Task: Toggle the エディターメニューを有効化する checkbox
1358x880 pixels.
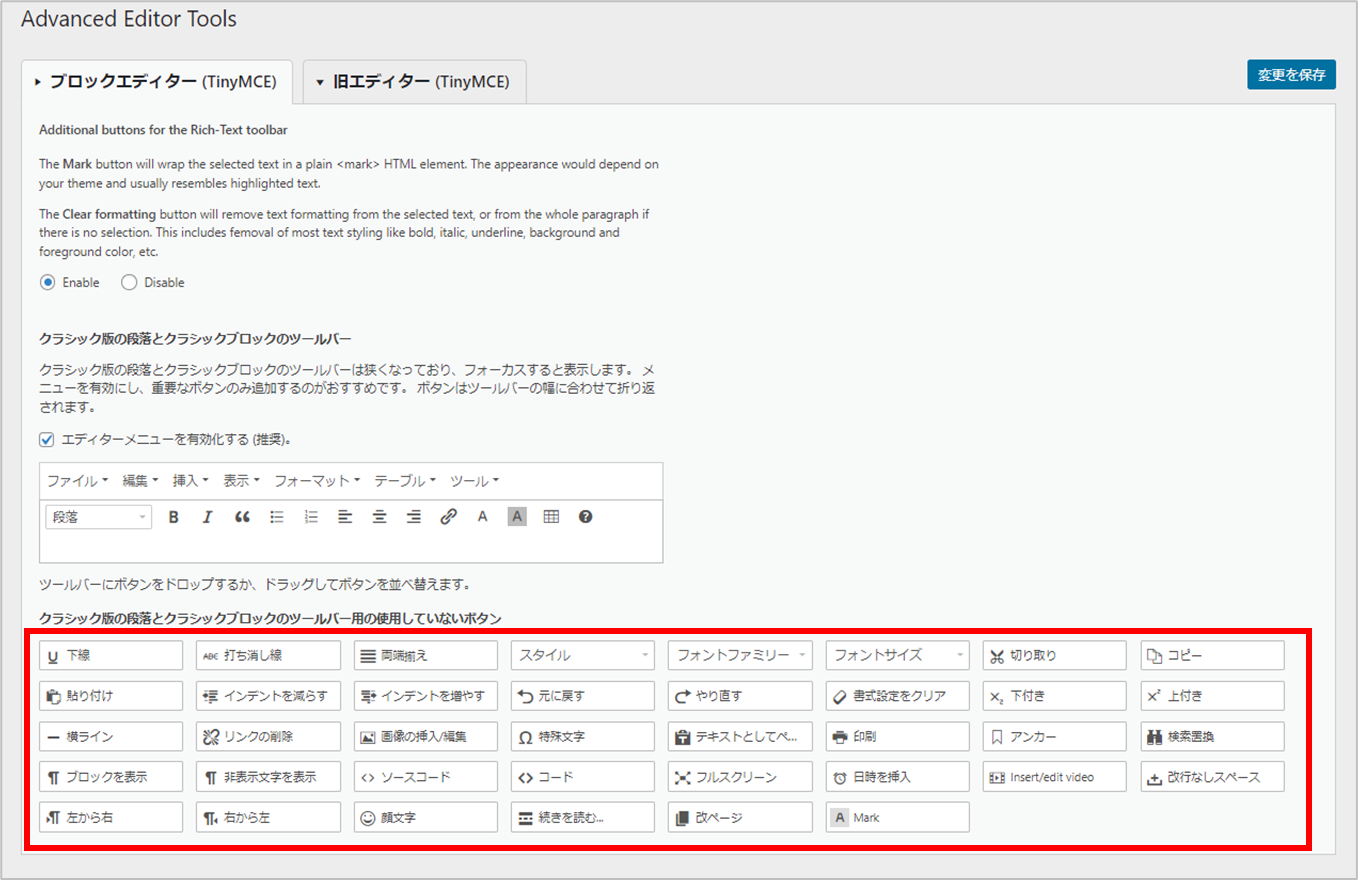Action: tap(46, 439)
